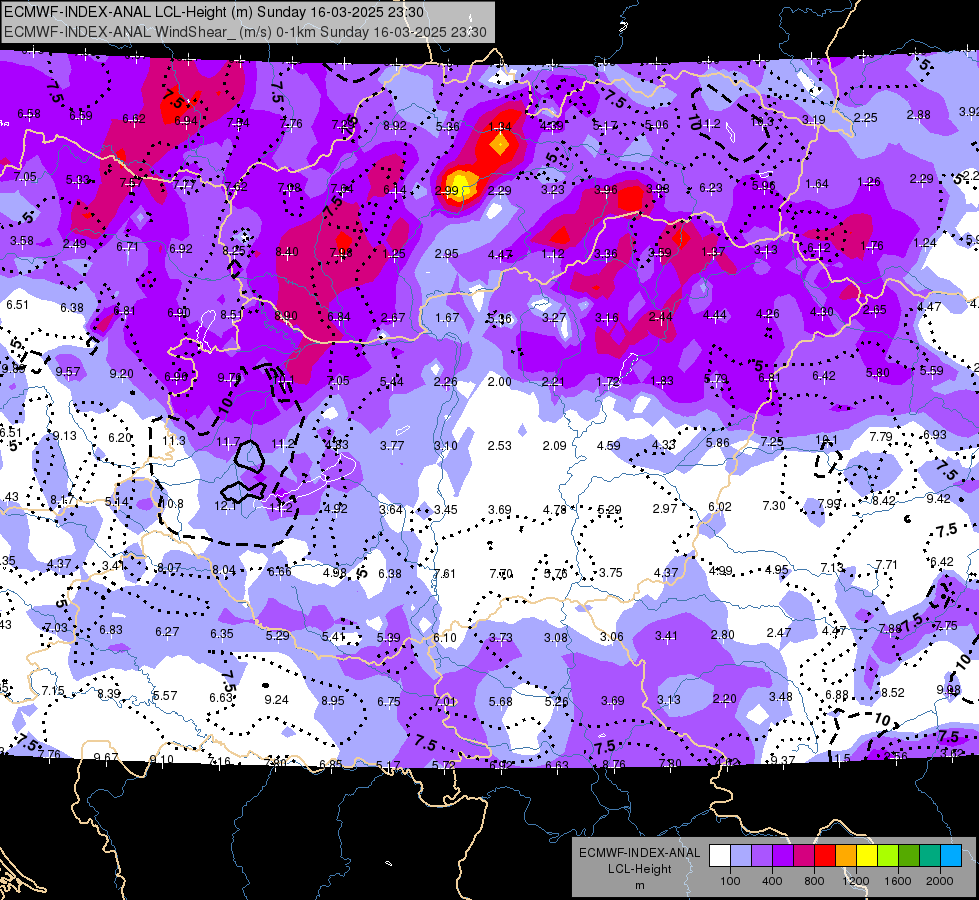Click the wind shear value "11.7"
Screen dimensions: 979x900
228,443
